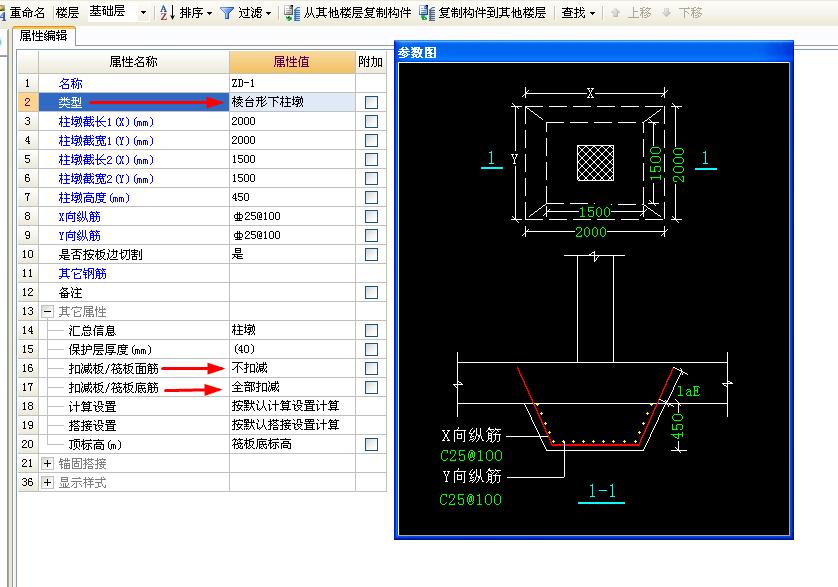Click the 汇总信息 value 柱墩

[292, 330]
